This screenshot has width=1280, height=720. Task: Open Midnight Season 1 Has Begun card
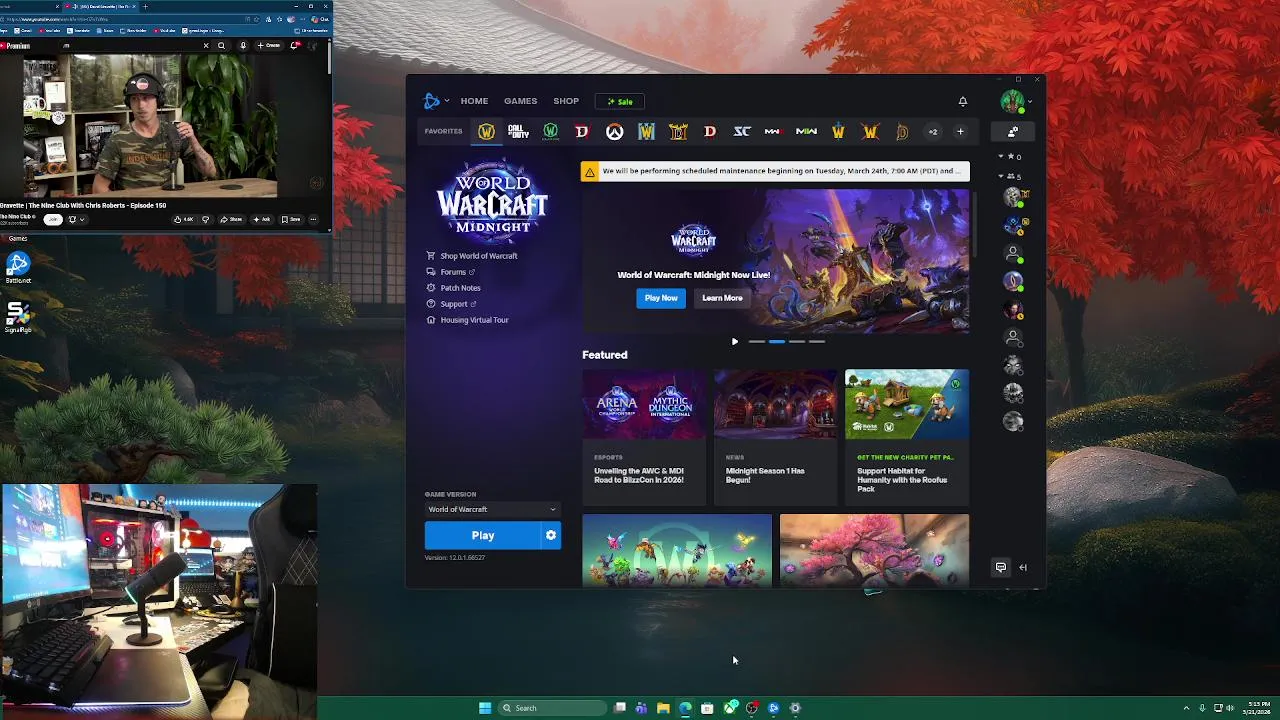775,437
